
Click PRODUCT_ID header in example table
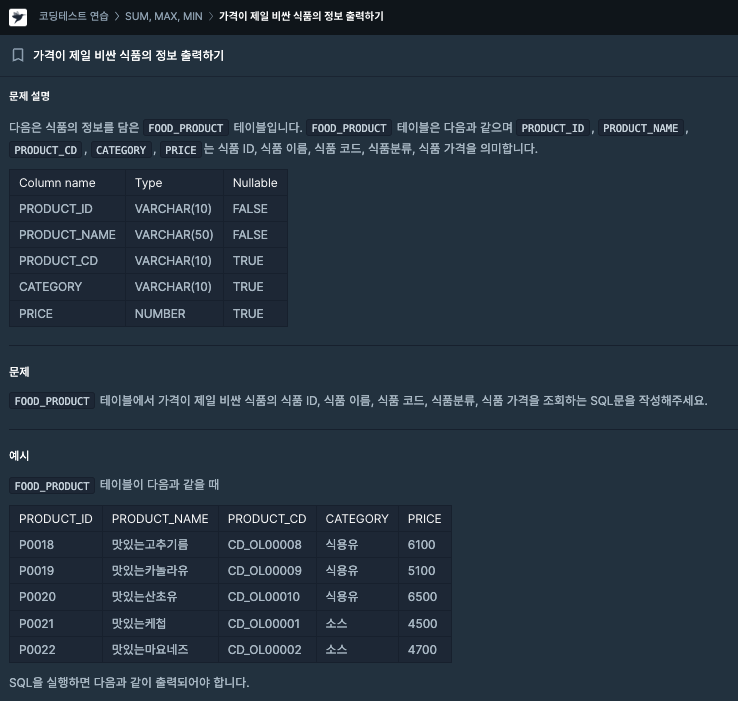tap(56, 519)
